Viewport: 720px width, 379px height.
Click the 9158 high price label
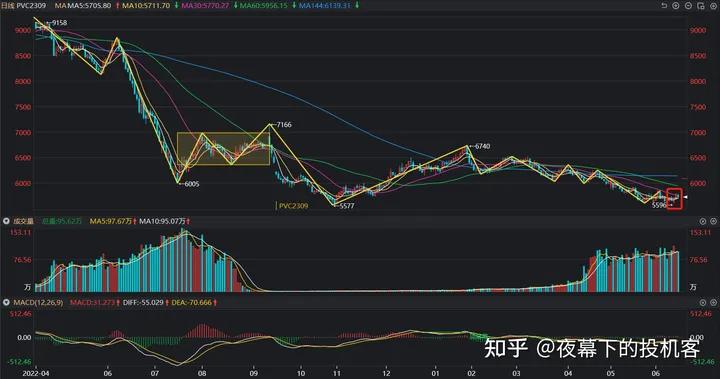click(x=59, y=23)
